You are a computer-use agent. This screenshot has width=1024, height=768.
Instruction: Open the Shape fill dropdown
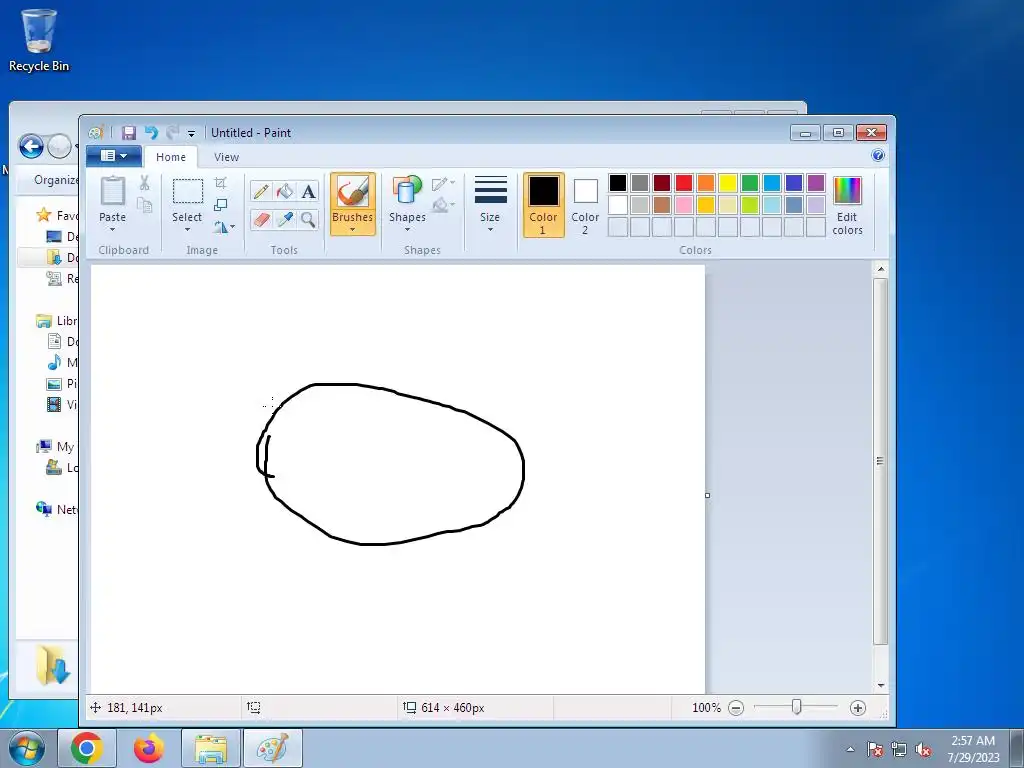[x=443, y=205]
